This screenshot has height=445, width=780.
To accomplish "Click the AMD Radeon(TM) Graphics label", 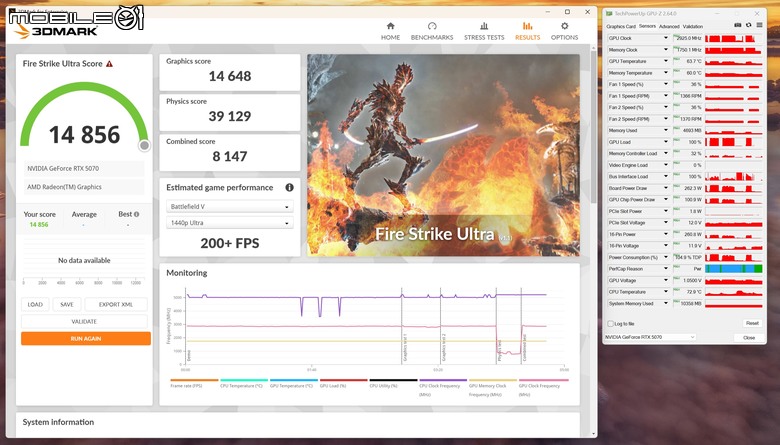I will (x=64, y=187).
